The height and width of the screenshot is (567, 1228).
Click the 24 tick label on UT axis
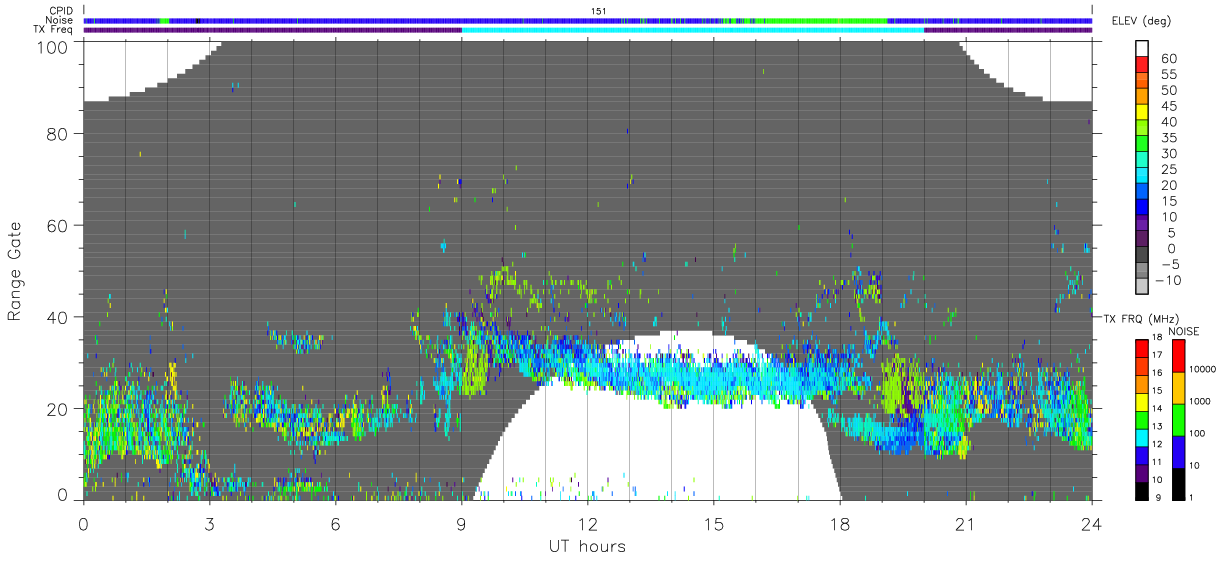pyautogui.click(x=1092, y=523)
